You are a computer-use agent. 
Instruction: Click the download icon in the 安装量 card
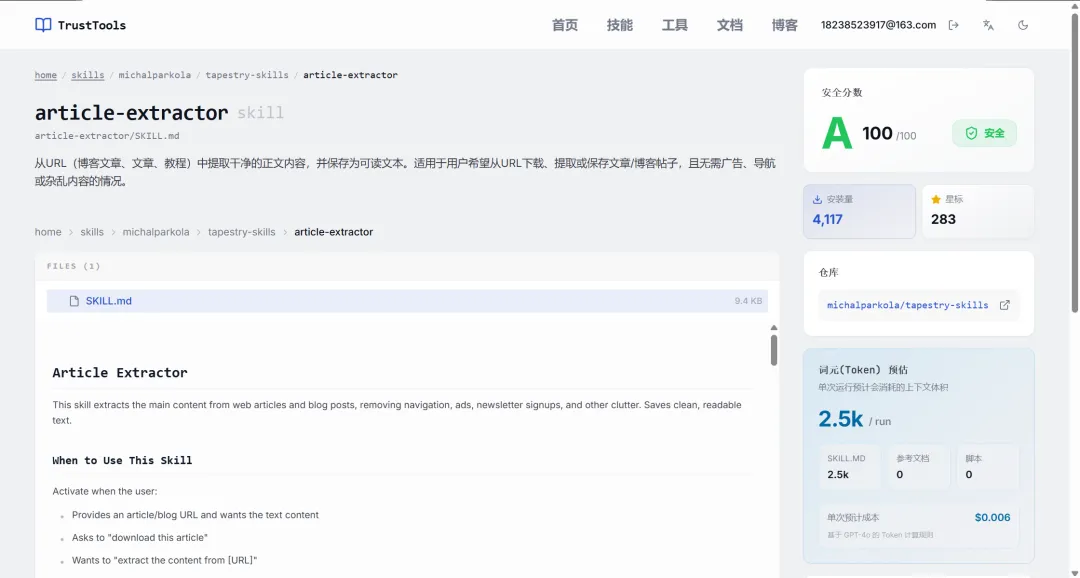click(817, 200)
